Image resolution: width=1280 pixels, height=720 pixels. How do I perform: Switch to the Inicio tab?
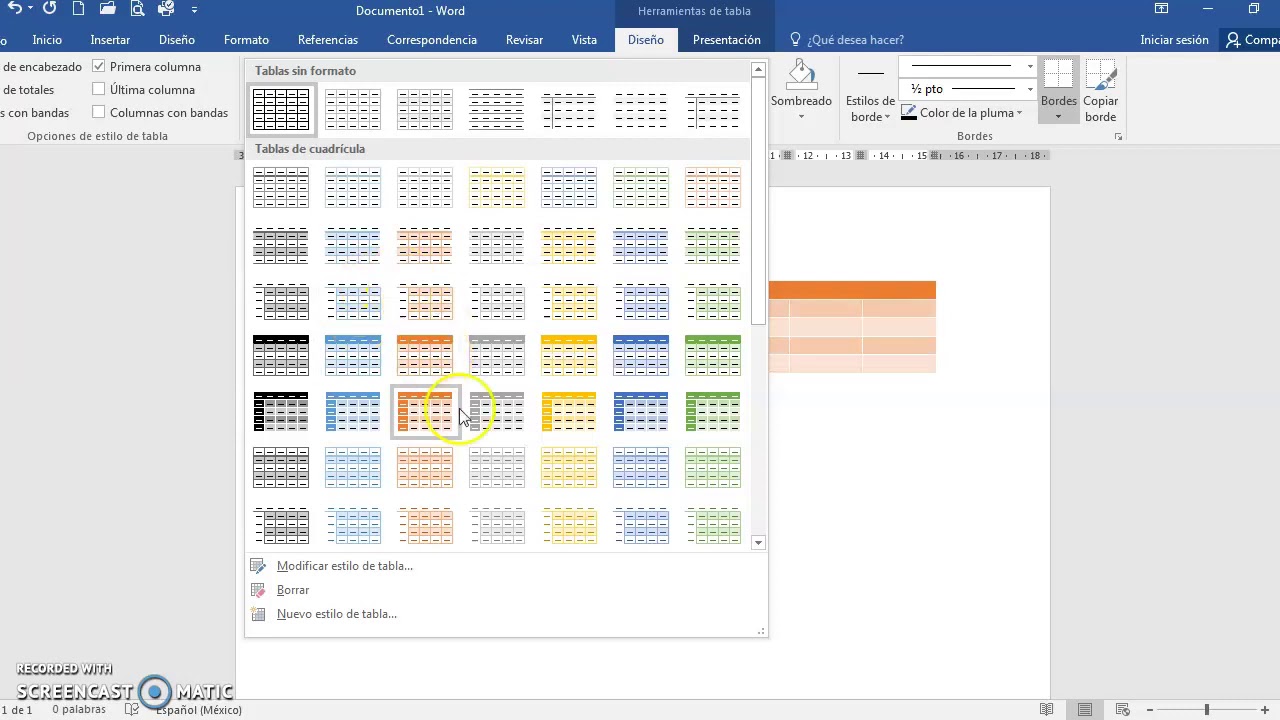coord(47,40)
